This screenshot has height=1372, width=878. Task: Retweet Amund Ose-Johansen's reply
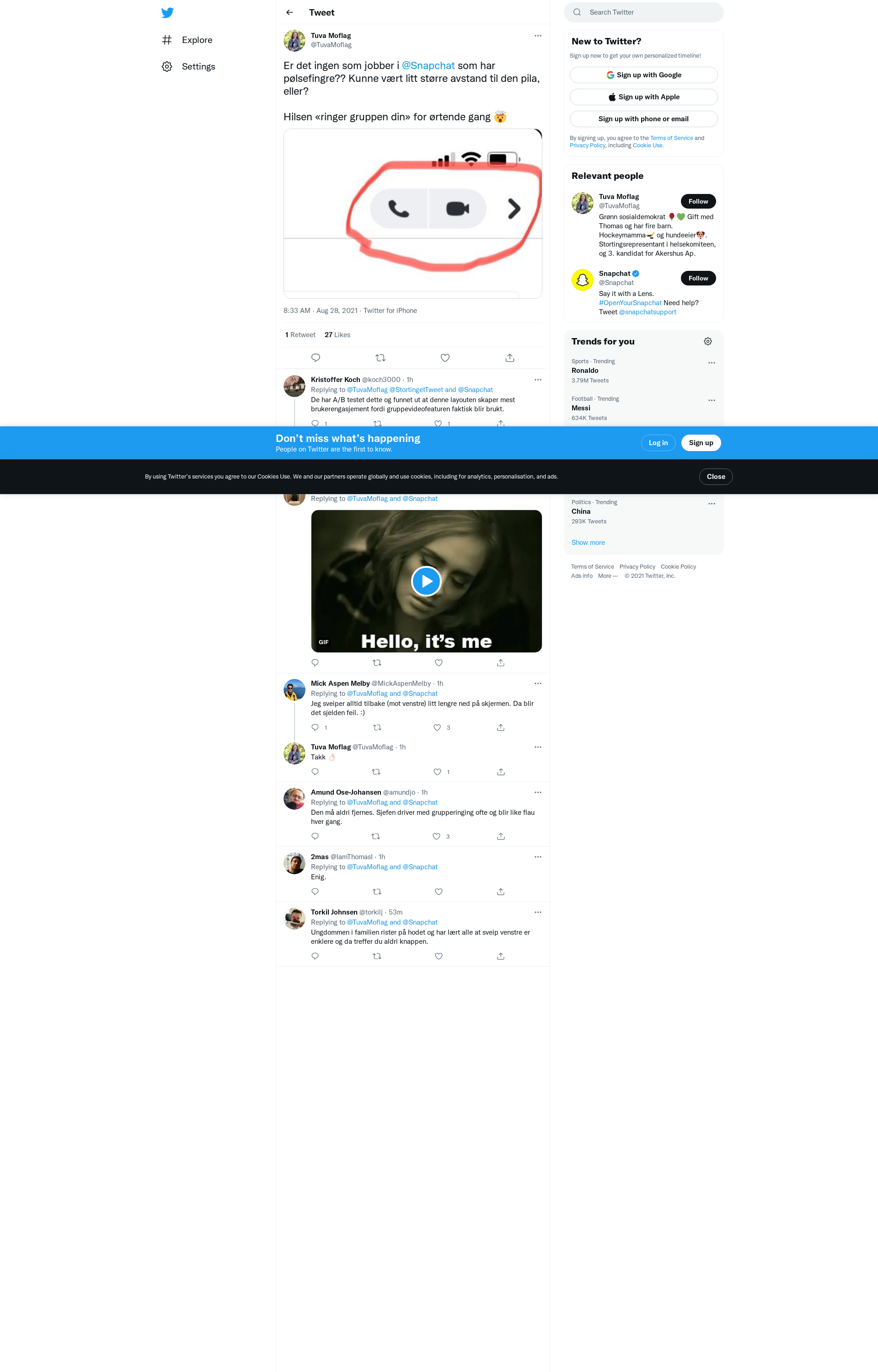(x=376, y=837)
